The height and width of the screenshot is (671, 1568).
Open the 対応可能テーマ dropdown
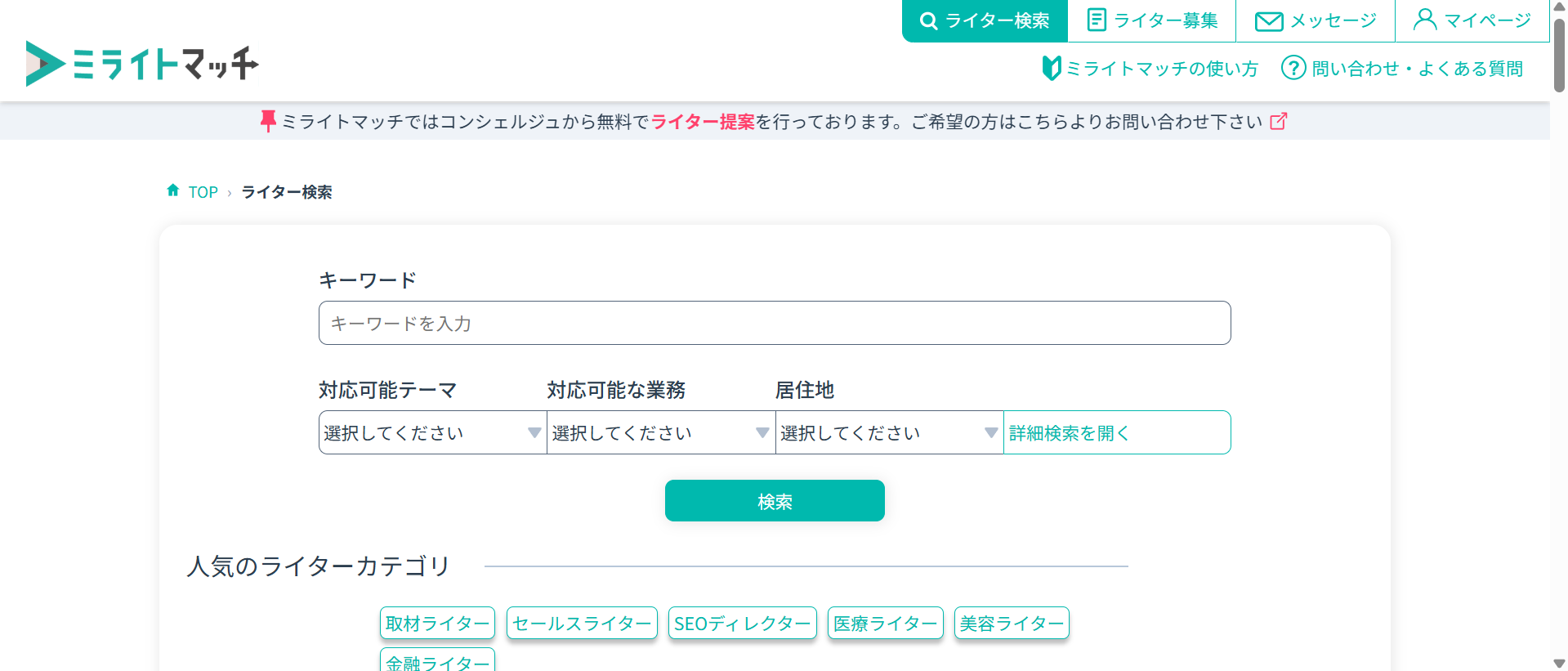pyautogui.click(x=432, y=432)
